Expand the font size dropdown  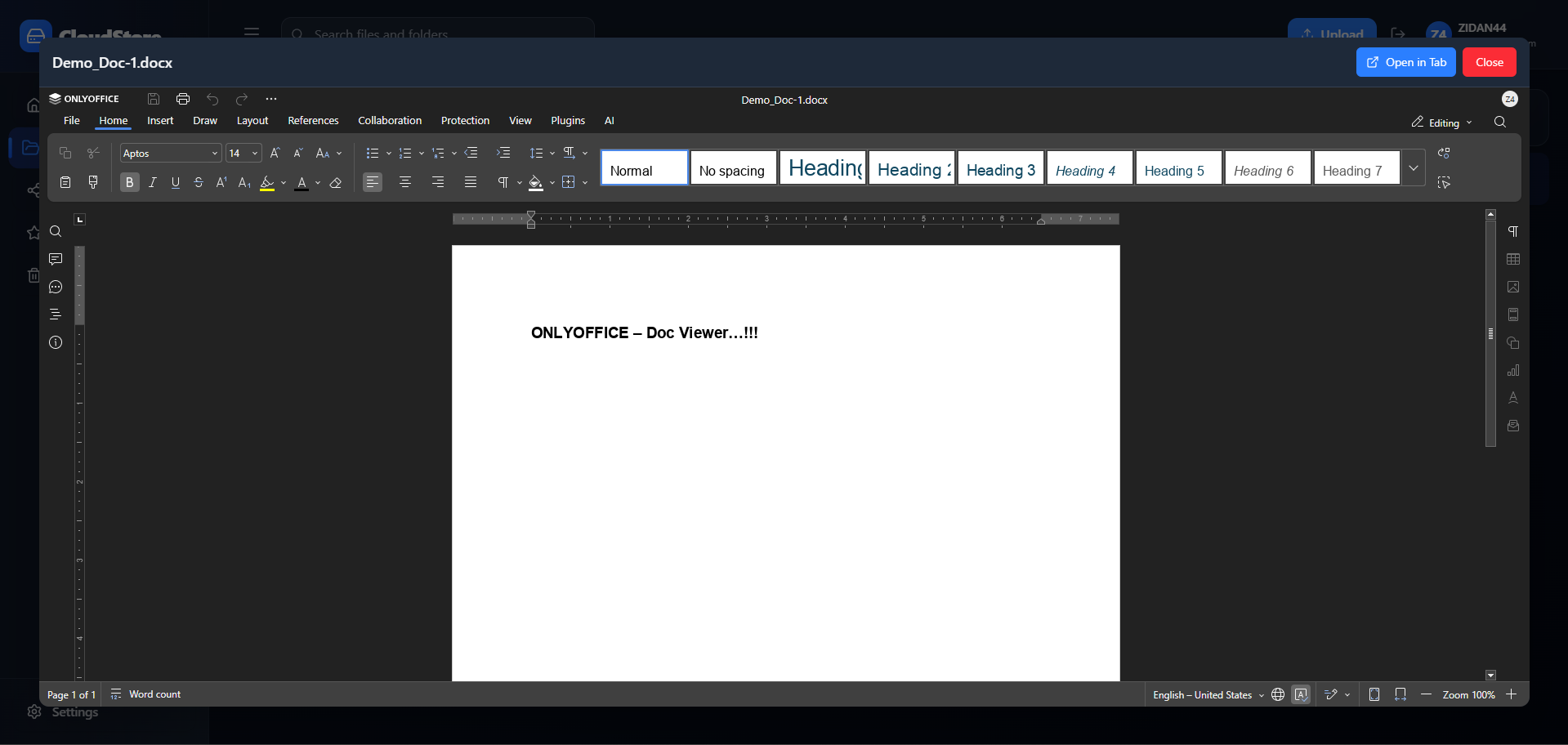coord(253,153)
